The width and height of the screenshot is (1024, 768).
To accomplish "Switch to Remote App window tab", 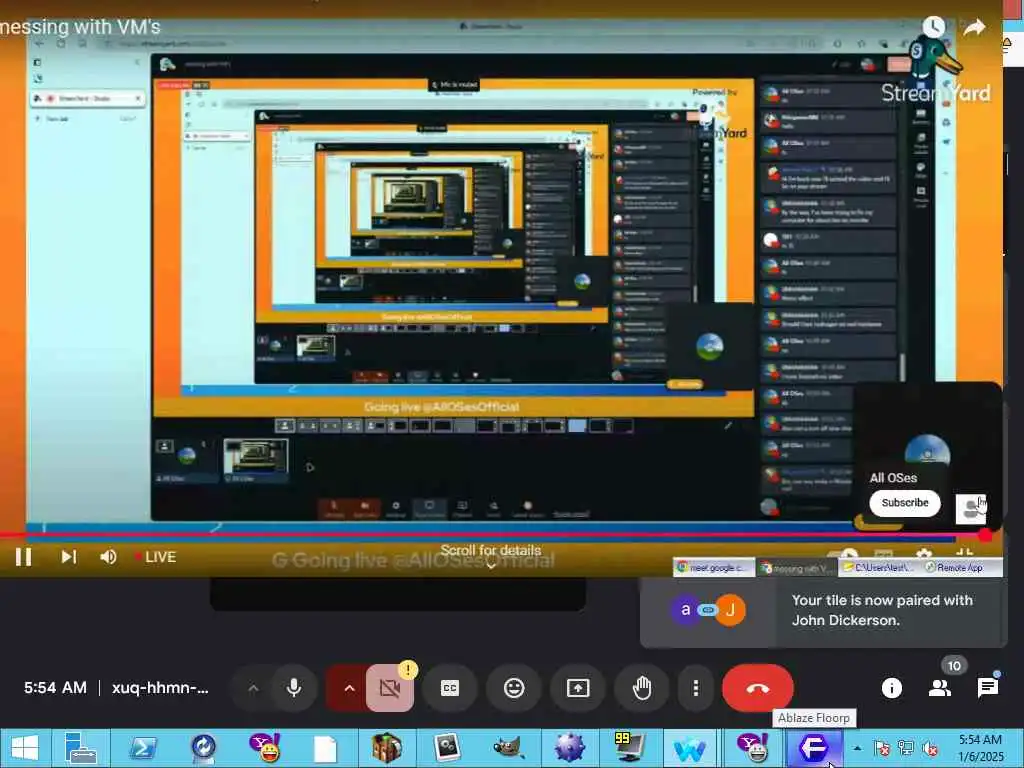I will pos(961,568).
